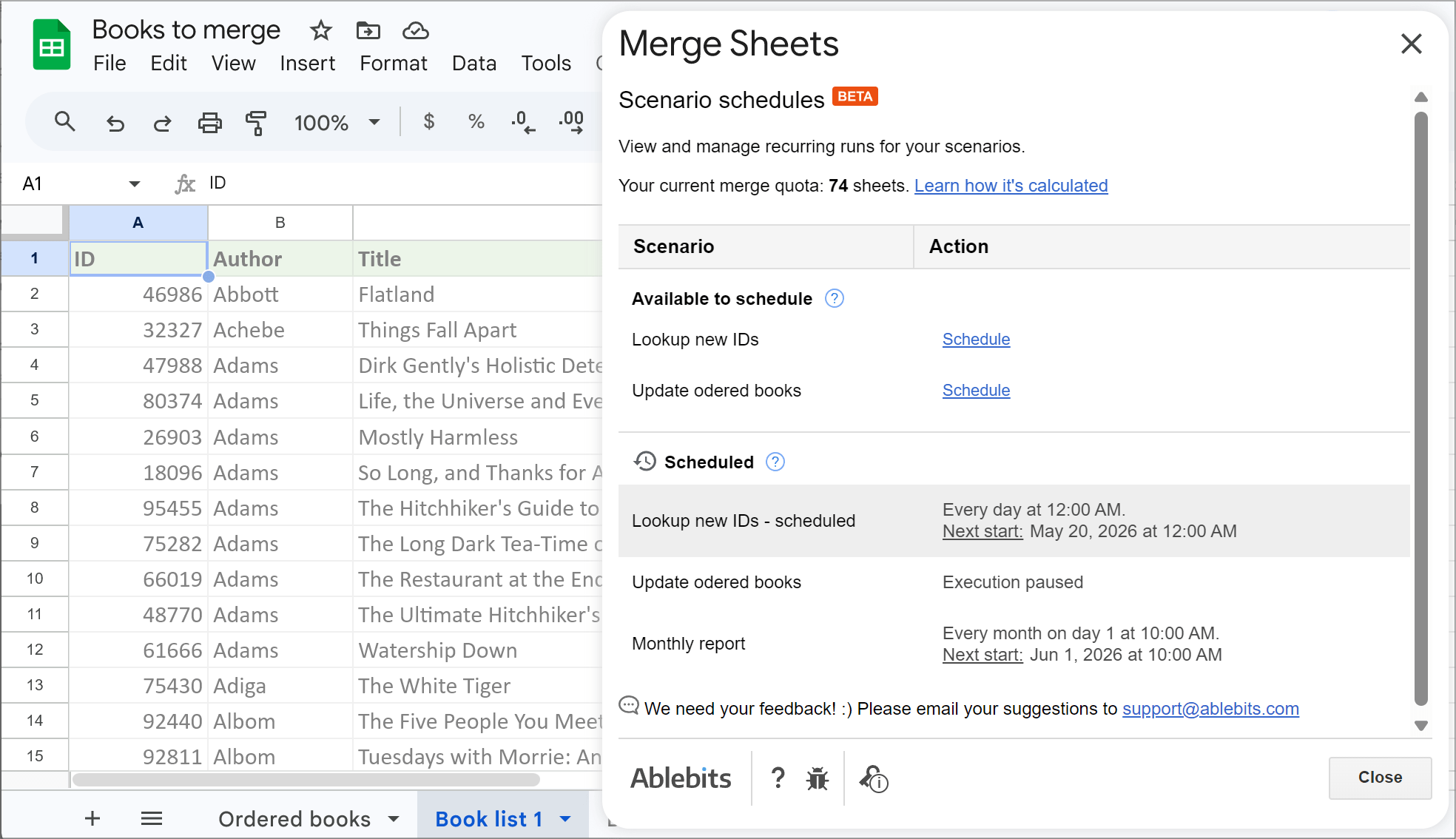Image resolution: width=1456 pixels, height=839 pixels.
Task: Click the Monthly report scenario
Action: click(688, 644)
